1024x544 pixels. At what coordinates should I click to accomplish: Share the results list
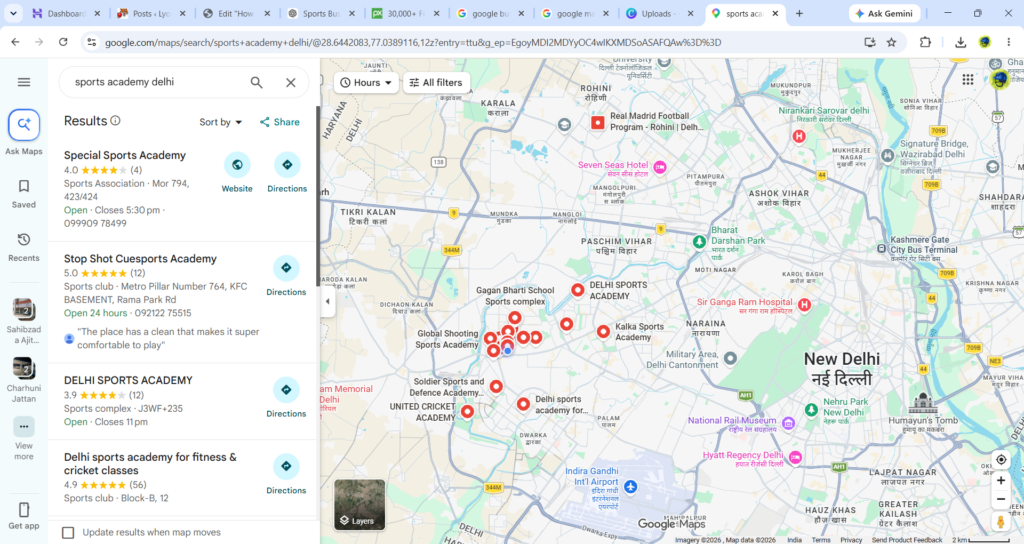[280, 122]
